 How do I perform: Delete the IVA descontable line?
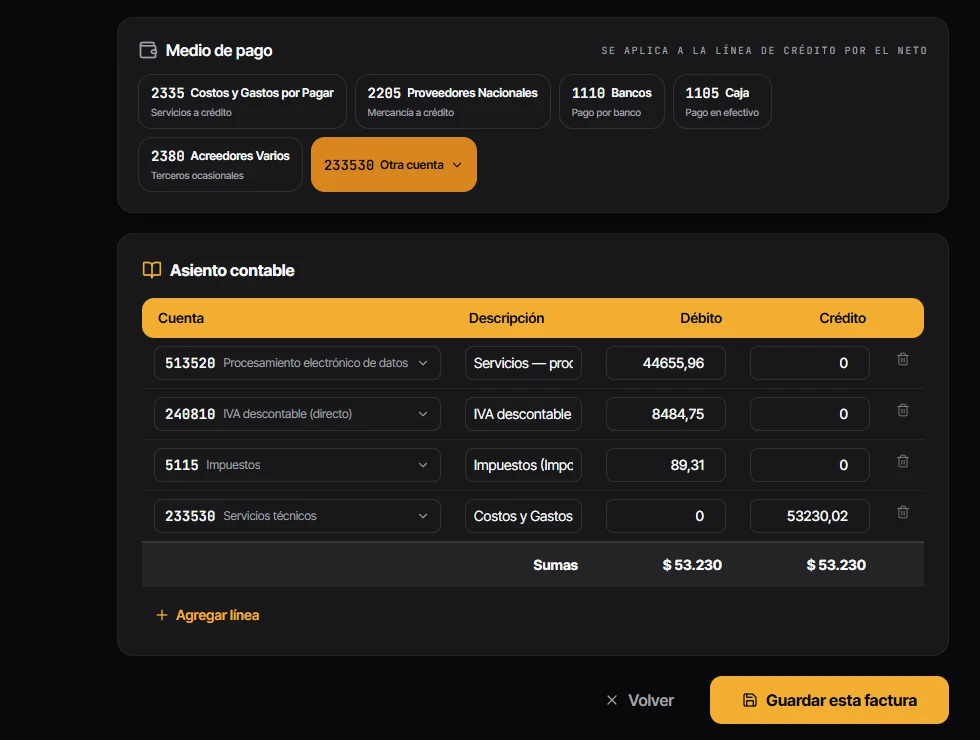(902, 411)
